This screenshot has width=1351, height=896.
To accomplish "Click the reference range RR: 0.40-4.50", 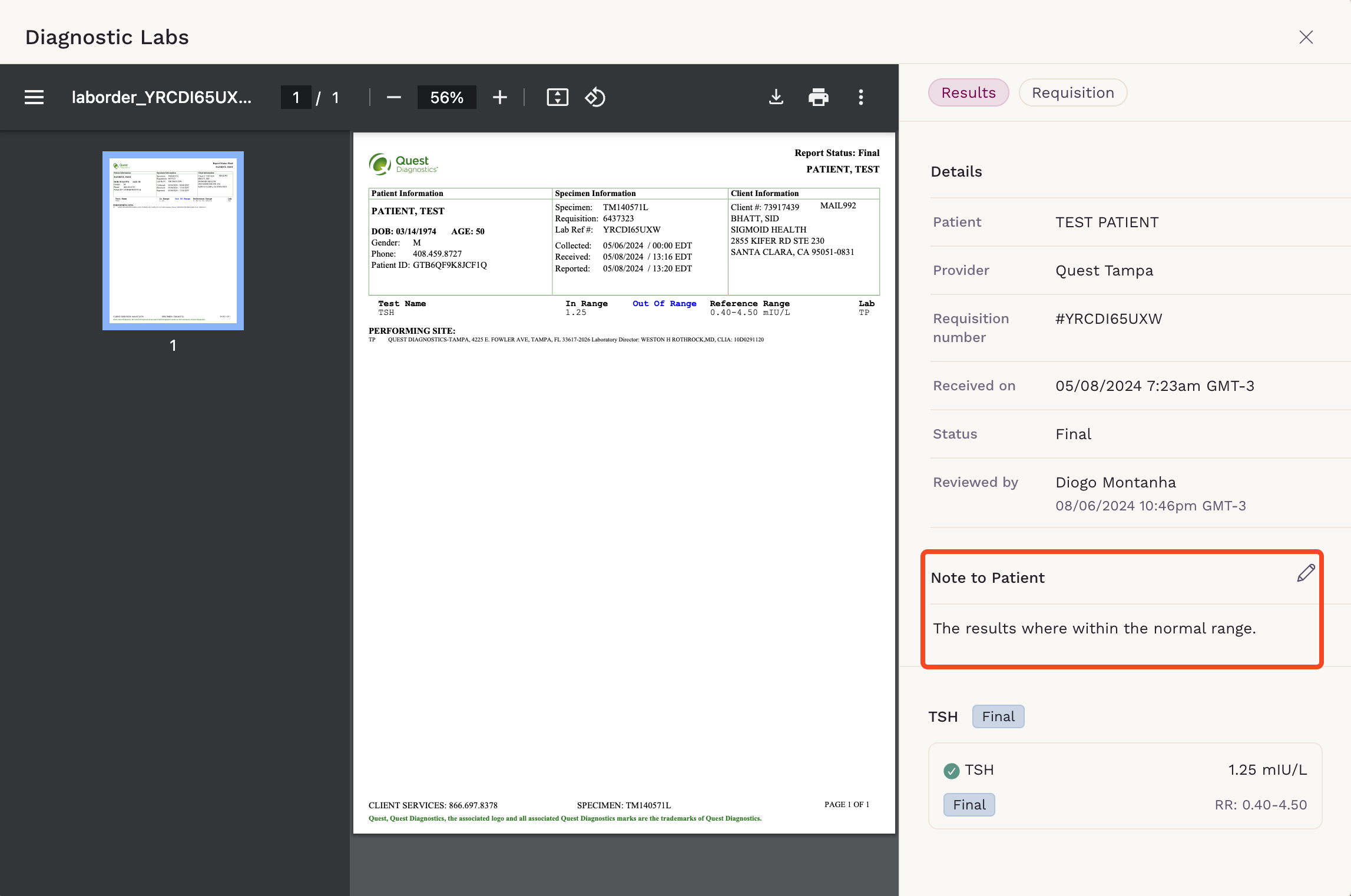I will 1261,805.
